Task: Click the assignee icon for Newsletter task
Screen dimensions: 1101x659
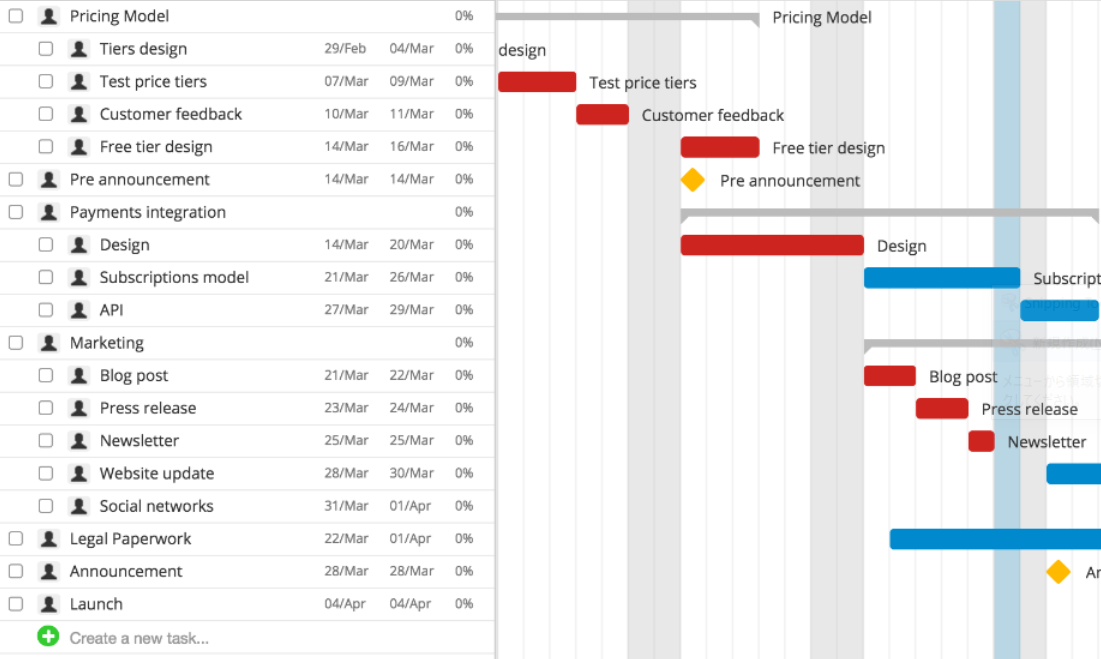Action: [78, 441]
